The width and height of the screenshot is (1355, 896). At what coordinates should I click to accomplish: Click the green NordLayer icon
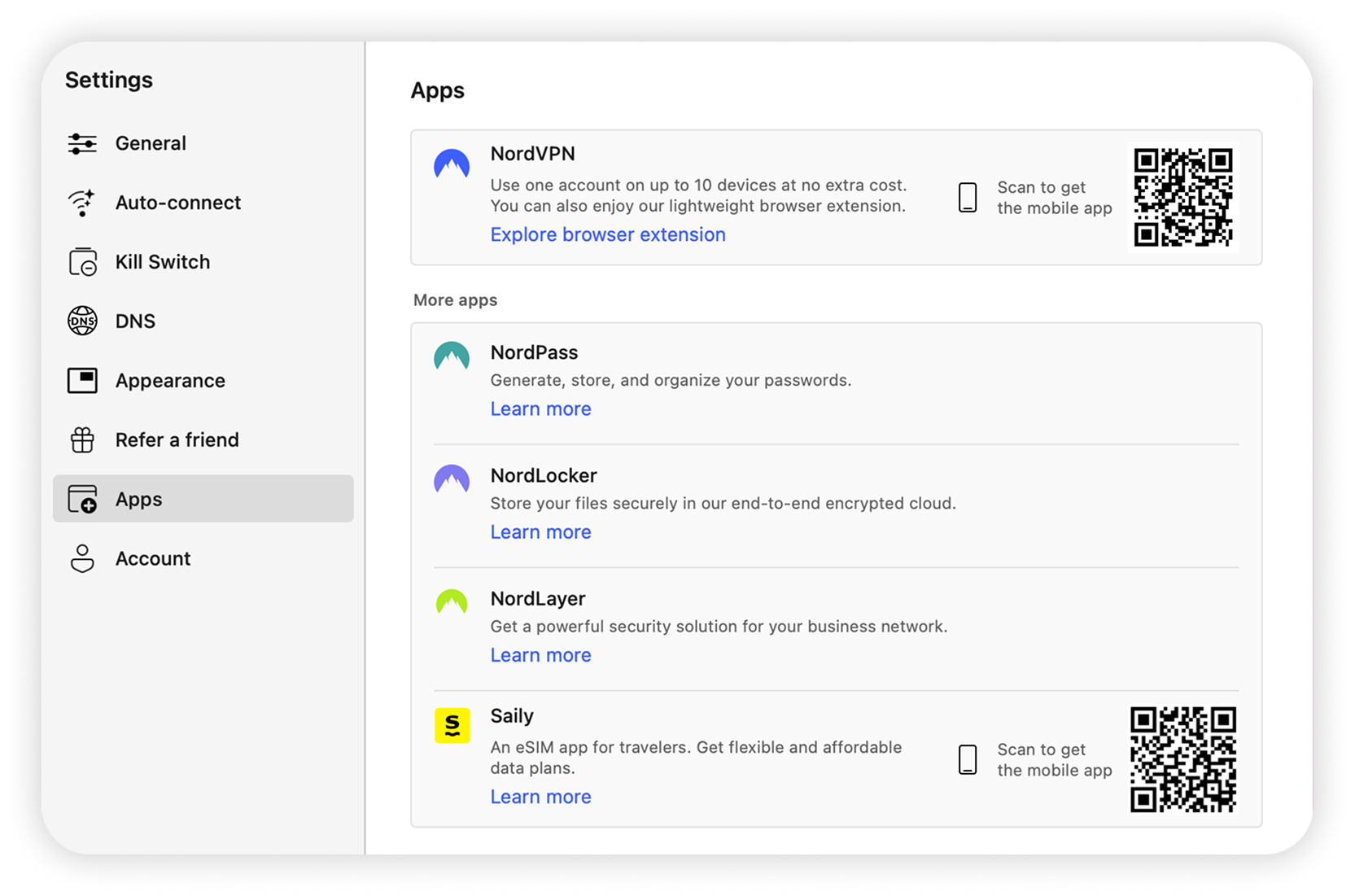[x=452, y=603]
